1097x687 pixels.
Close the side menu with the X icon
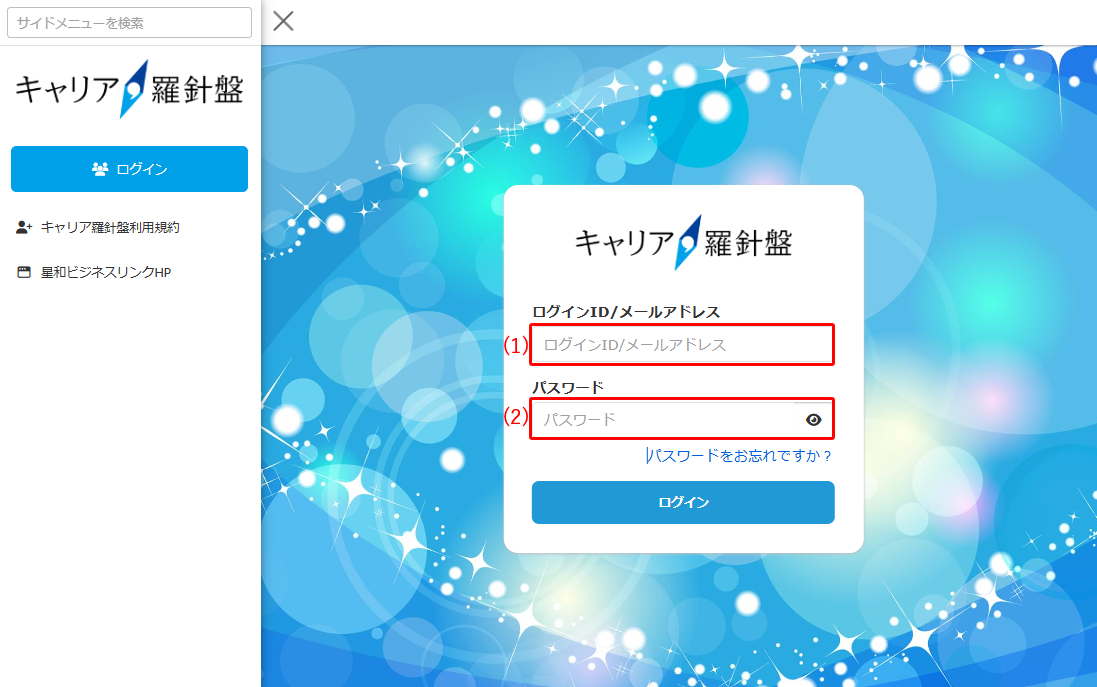[283, 21]
